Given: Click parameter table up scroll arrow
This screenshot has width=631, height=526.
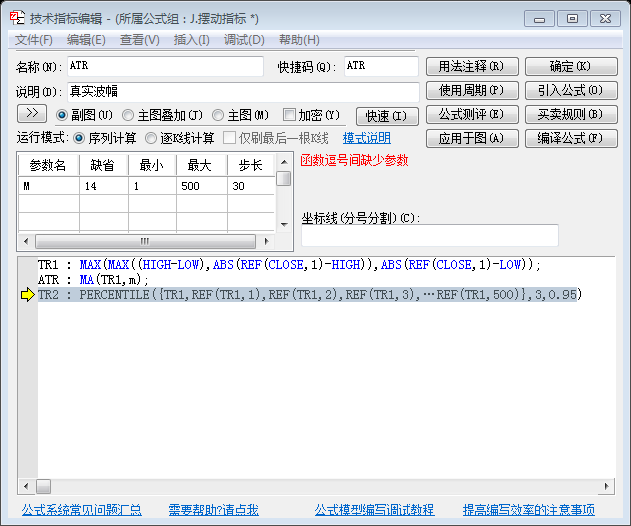Looking at the screenshot, I should (x=284, y=162).
